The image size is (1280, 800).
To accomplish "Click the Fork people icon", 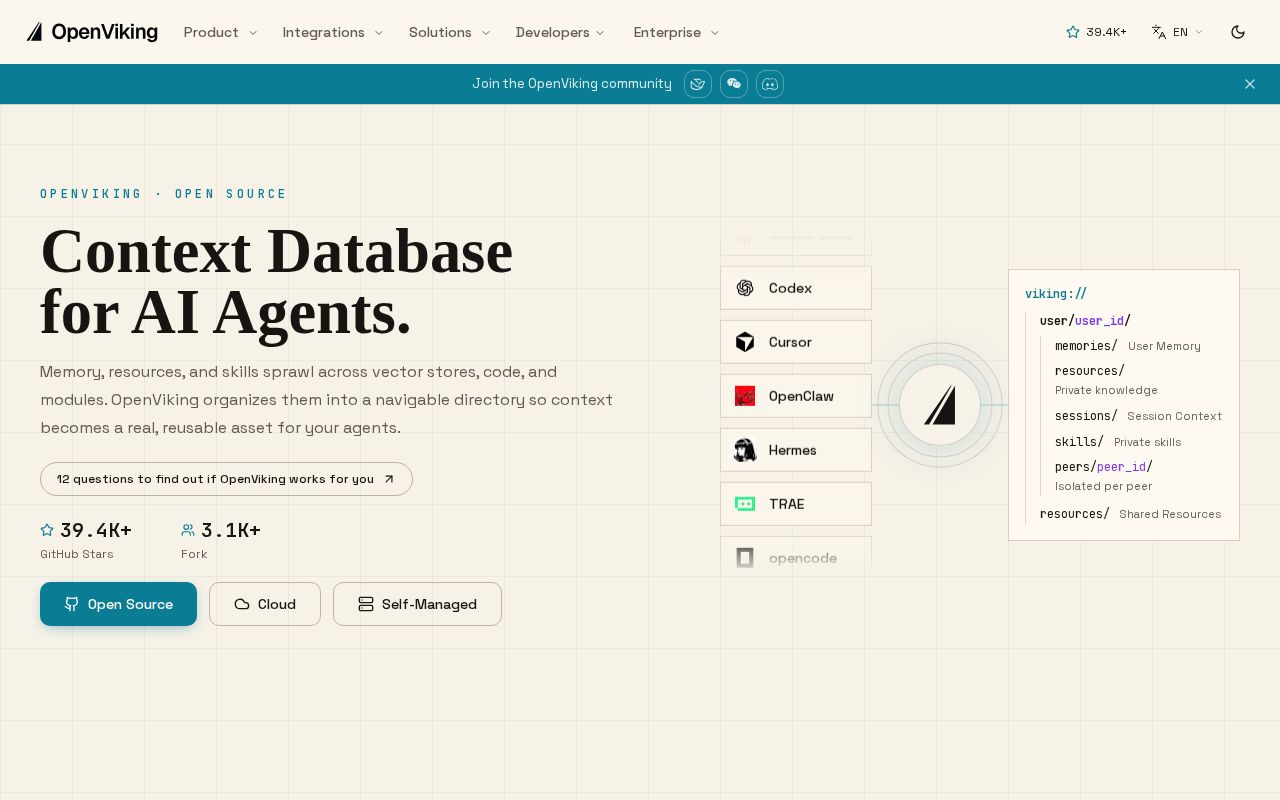I will pos(188,530).
